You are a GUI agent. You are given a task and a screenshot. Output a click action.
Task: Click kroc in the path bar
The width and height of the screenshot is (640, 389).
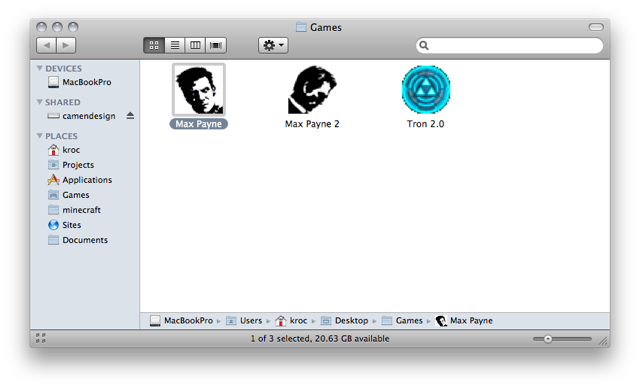298,321
